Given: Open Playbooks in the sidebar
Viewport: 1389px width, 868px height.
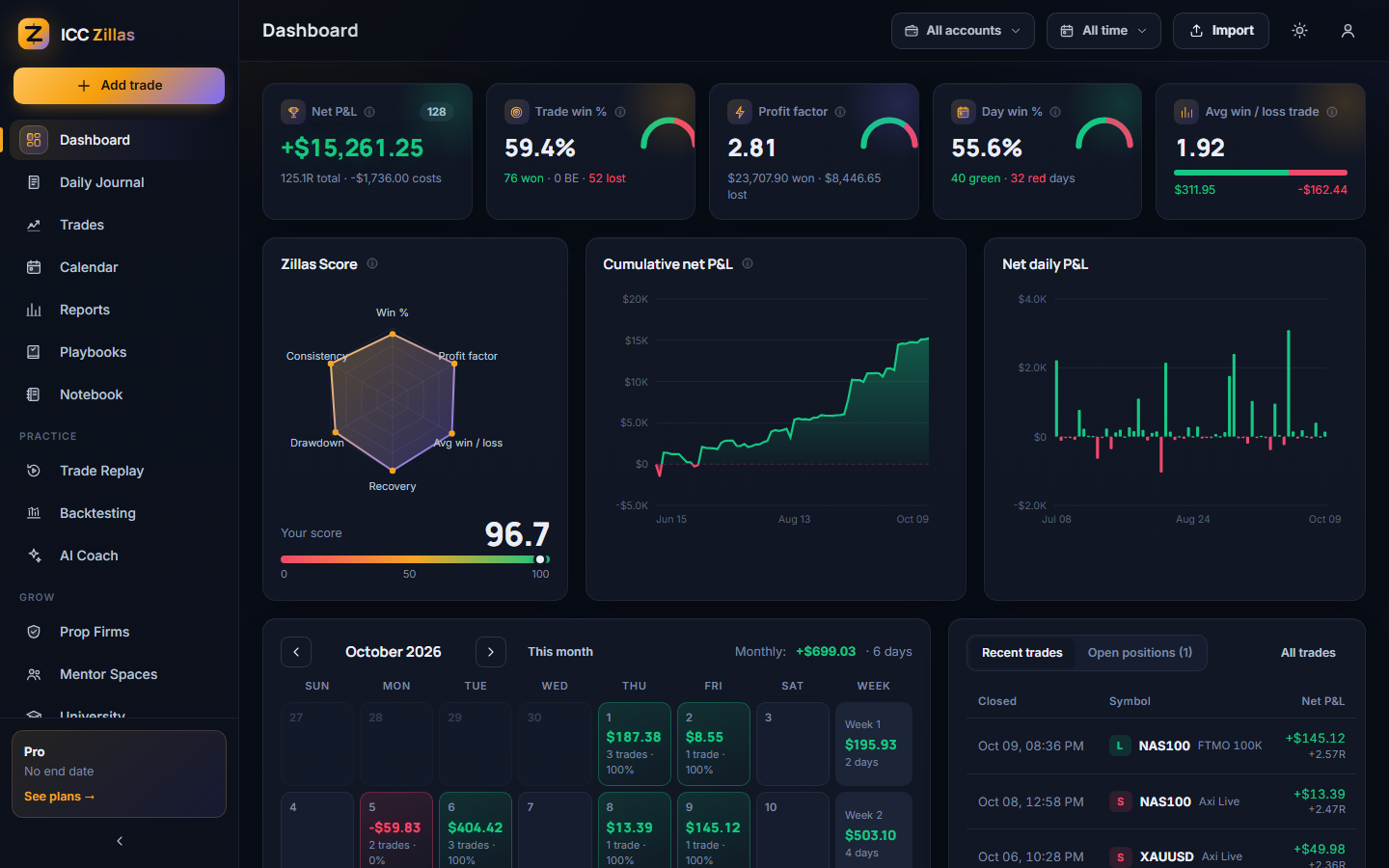Looking at the screenshot, I should point(119,352).
